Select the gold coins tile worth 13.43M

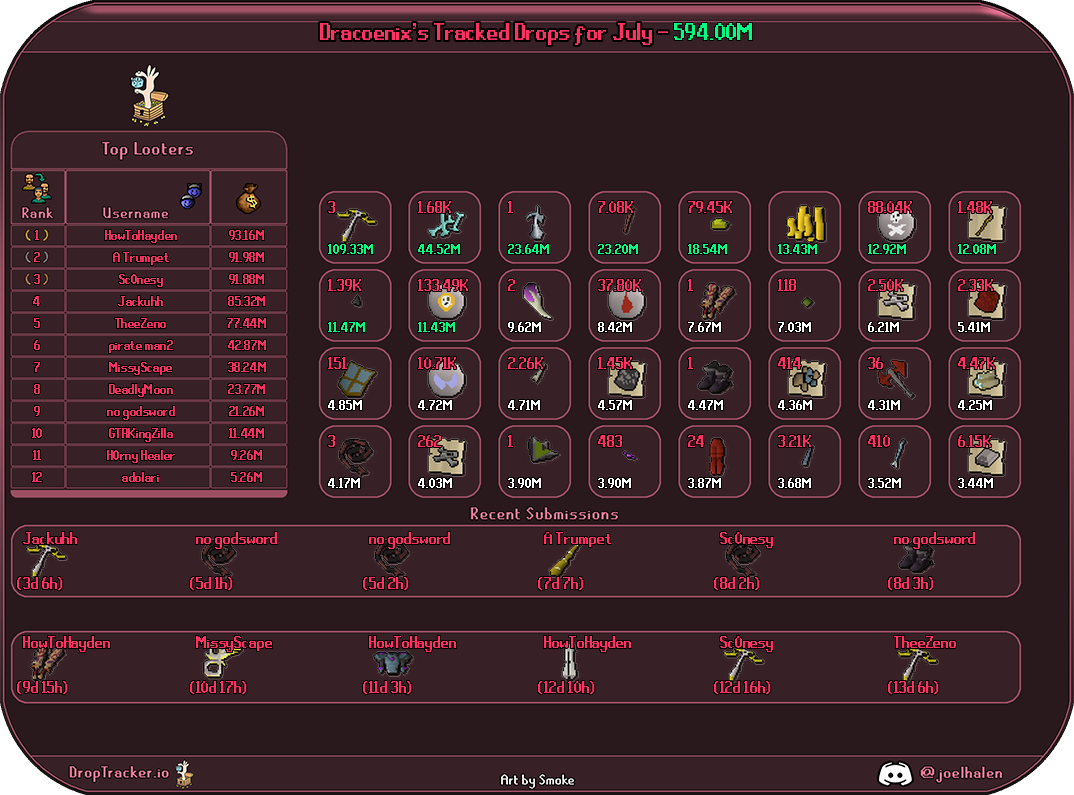click(x=805, y=227)
